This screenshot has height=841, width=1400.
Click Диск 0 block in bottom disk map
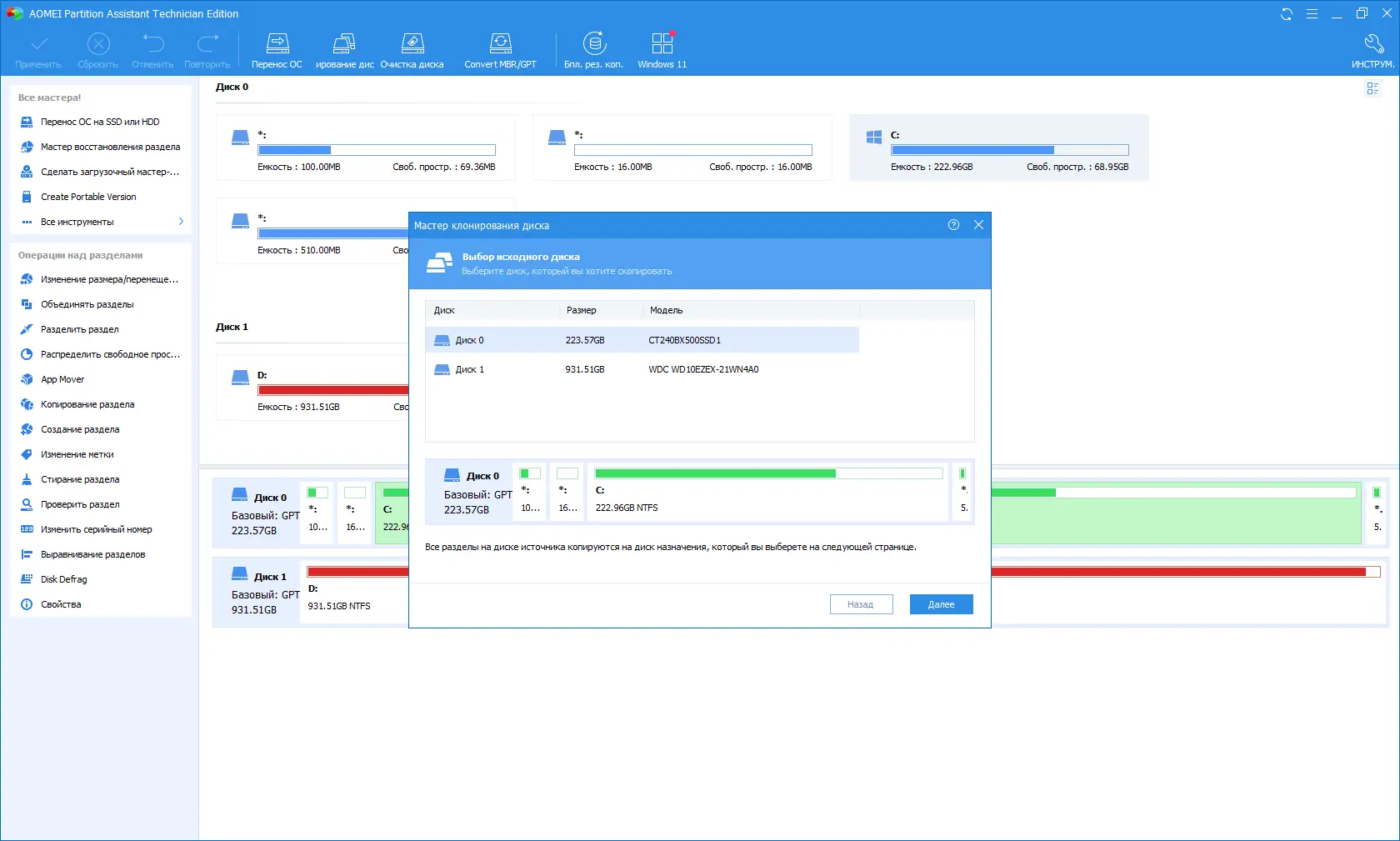coord(258,513)
